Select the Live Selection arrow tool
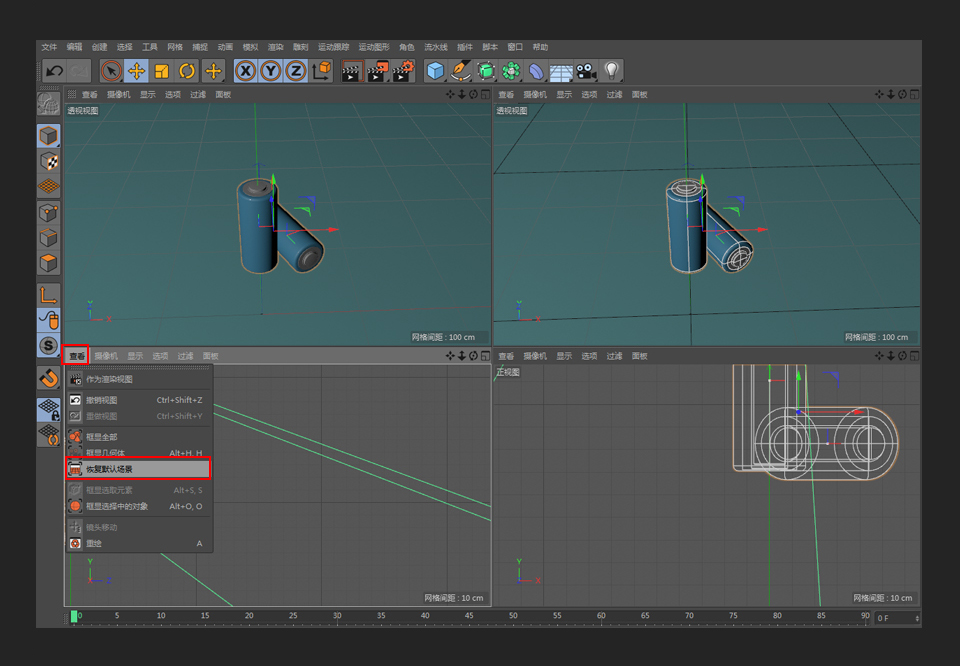960x666 pixels. (109, 70)
